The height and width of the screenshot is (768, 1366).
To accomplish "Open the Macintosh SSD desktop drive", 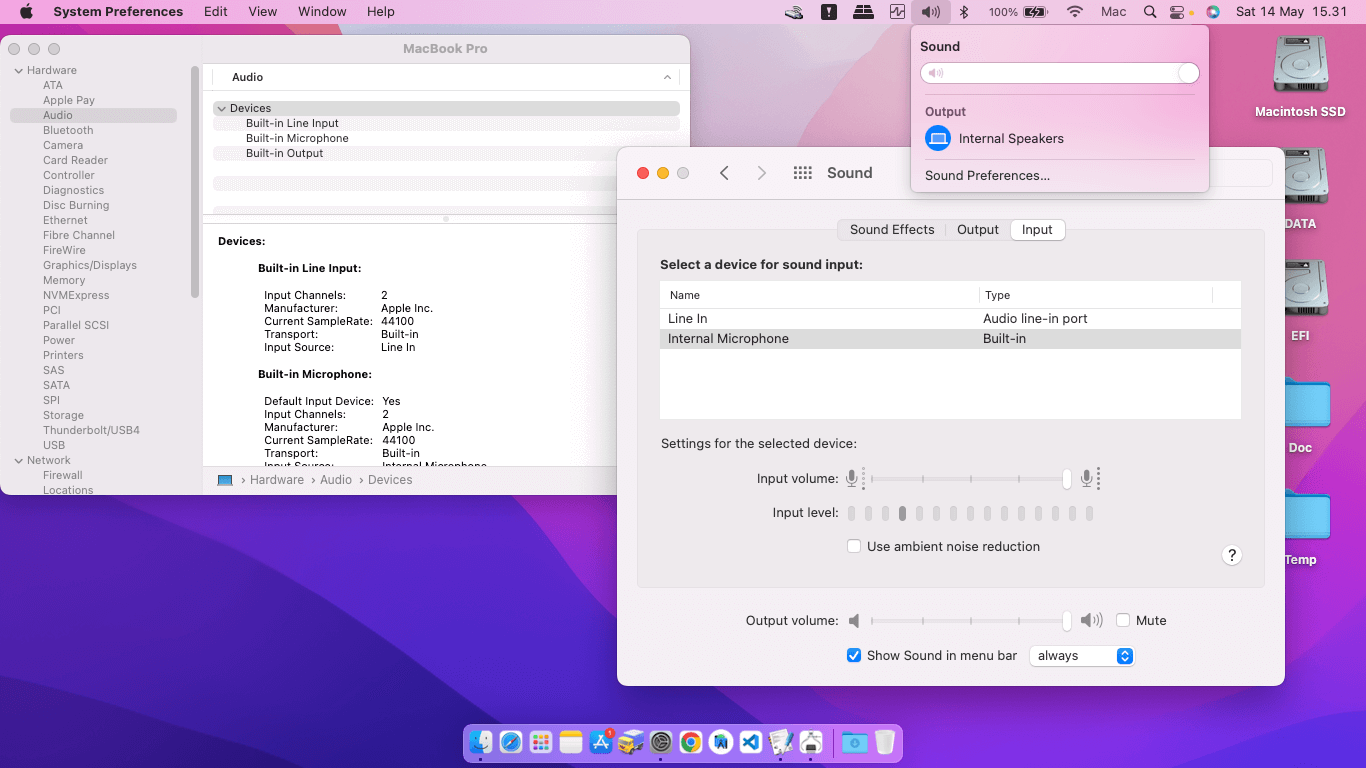I will pyautogui.click(x=1300, y=77).
